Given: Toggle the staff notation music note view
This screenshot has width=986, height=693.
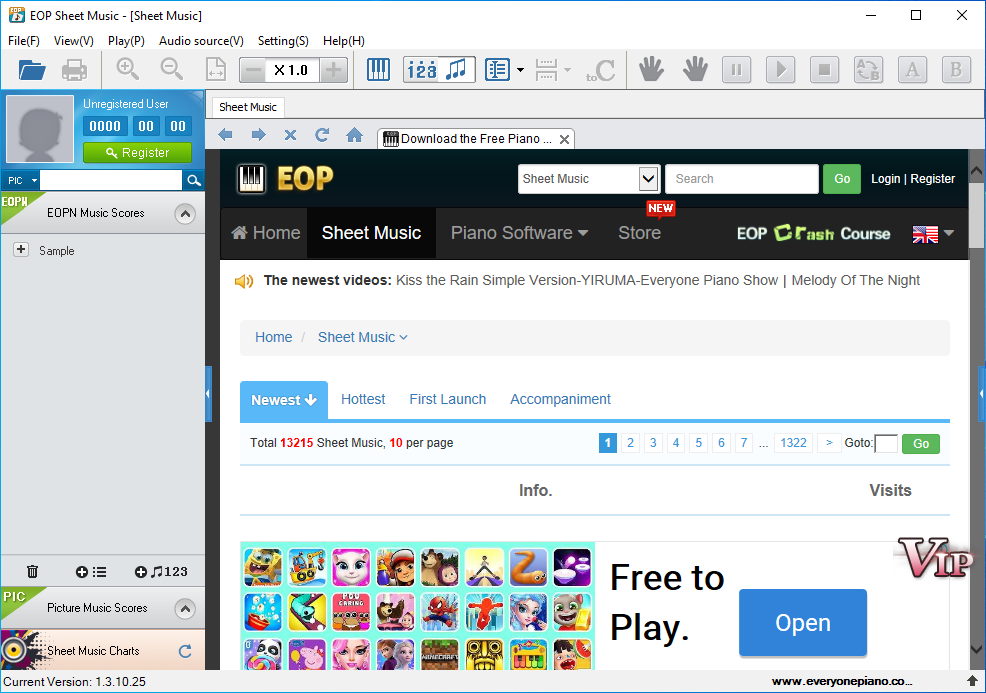Looking at the screenshot, I should tap(456, 70).
